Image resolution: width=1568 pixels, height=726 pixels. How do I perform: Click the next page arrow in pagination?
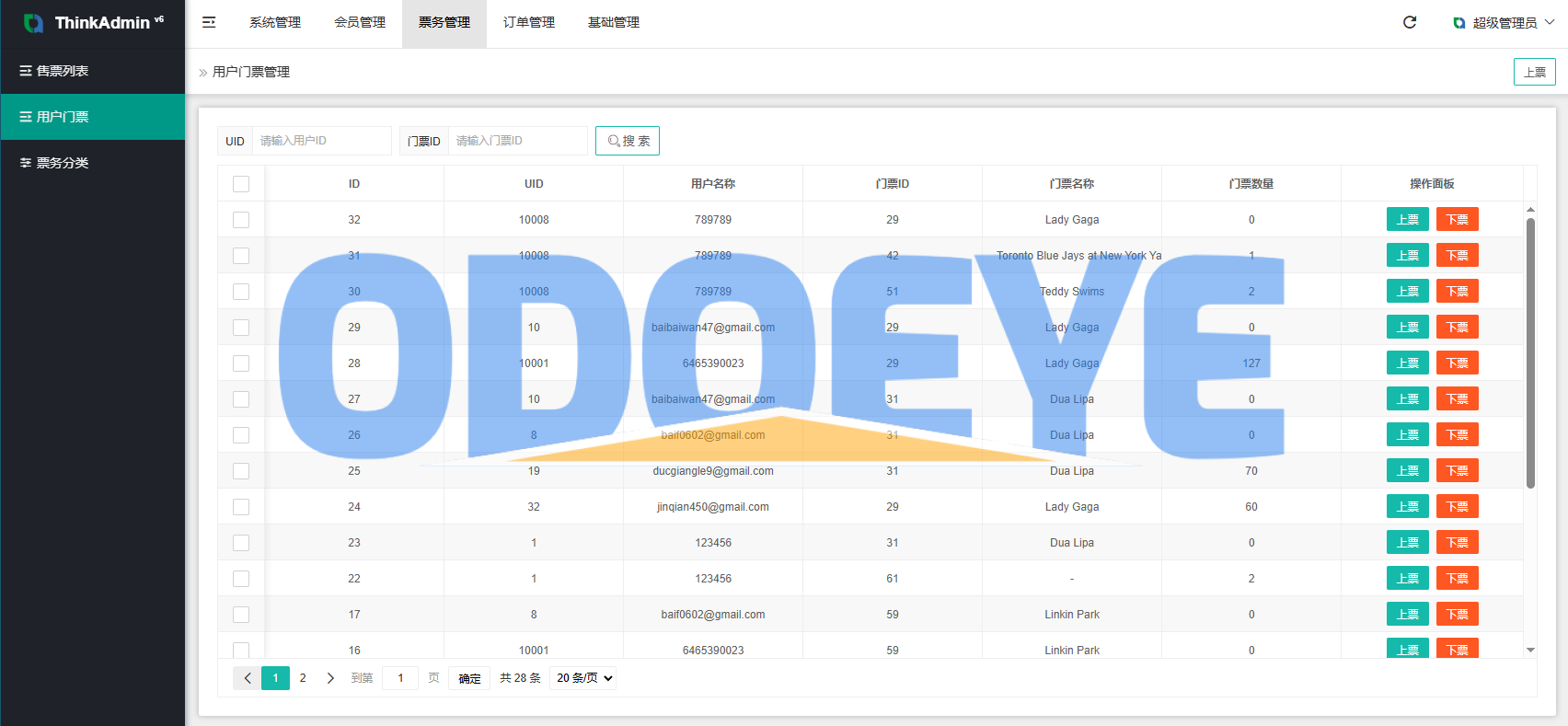(330, 678)
